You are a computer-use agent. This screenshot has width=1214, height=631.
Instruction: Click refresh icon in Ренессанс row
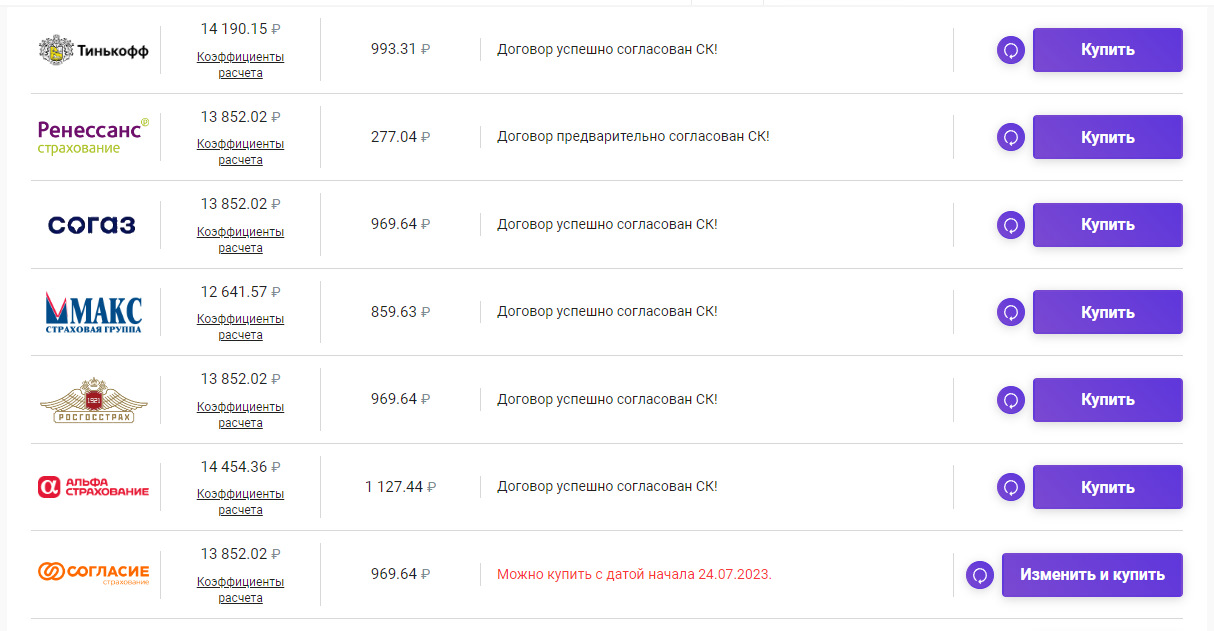point(1011,138)
